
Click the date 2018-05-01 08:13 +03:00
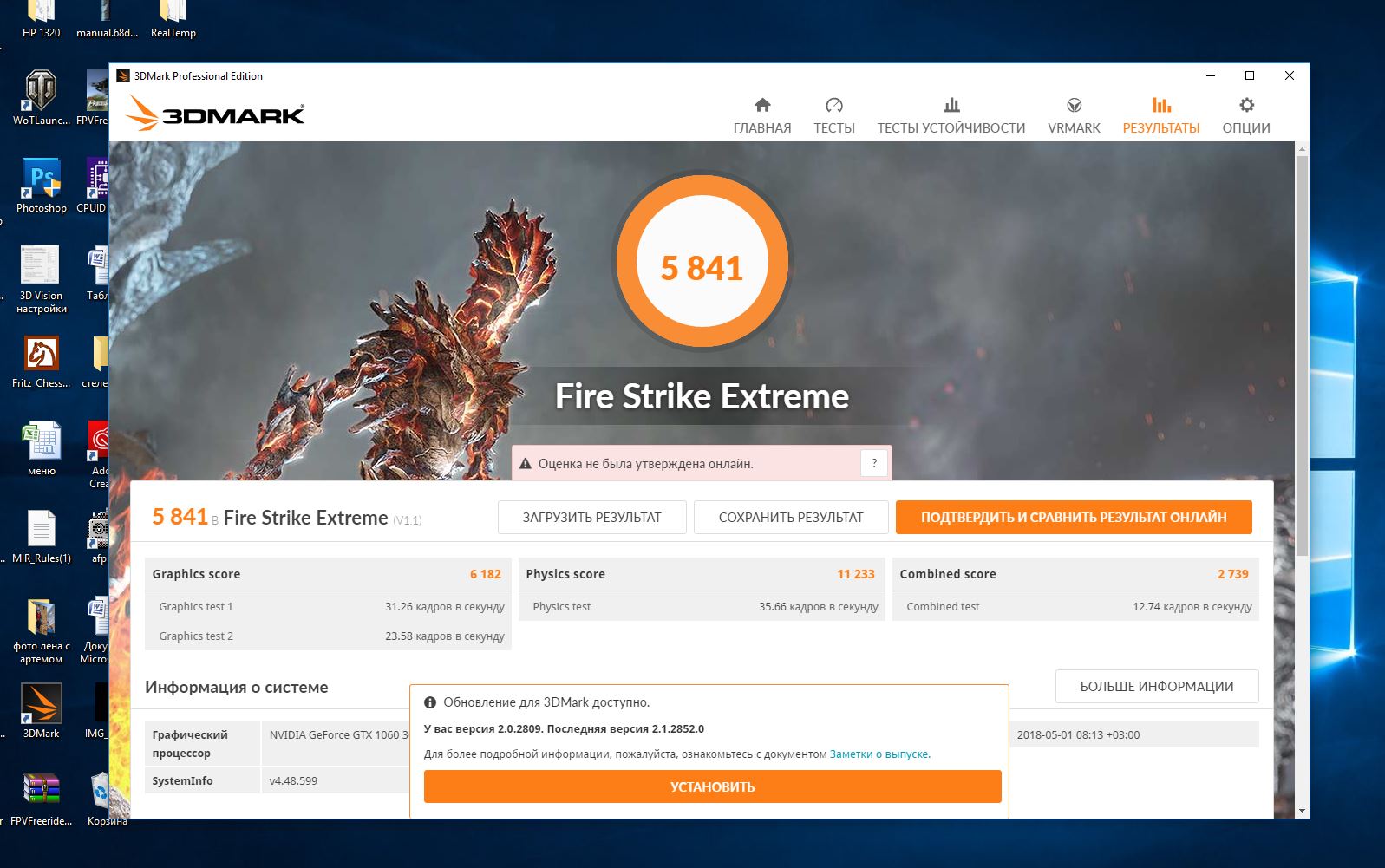pyautogui.click(x=1078, y=734)
